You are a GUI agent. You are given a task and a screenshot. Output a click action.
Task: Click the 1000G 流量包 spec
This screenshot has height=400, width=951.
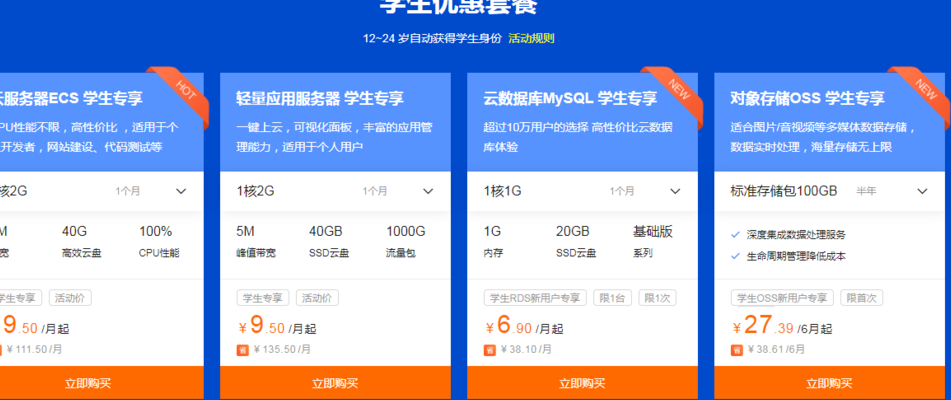coord(406,242)
